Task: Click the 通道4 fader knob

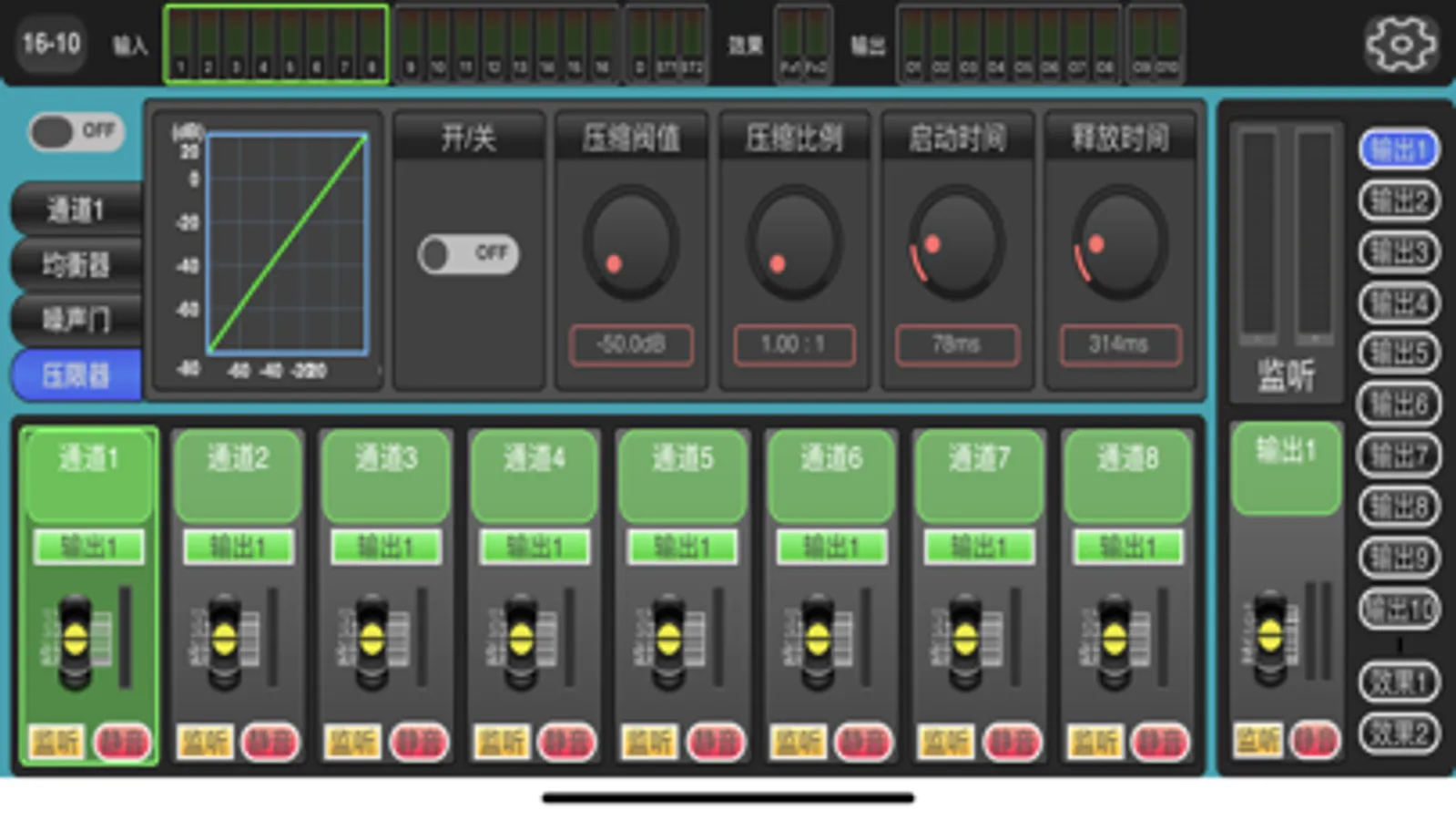Action: (521, 641)
